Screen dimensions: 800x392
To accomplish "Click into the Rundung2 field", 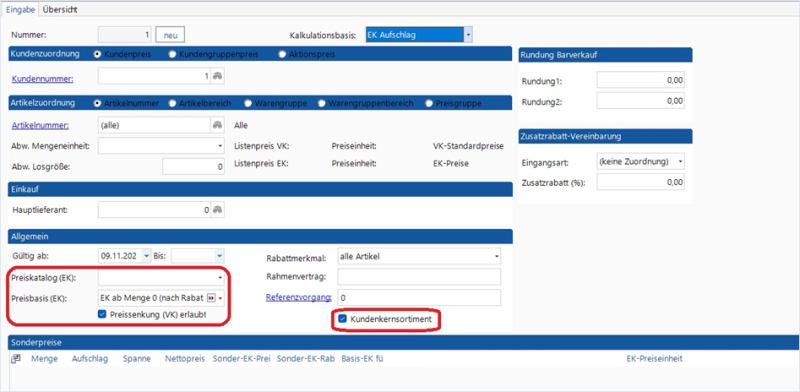I will pos(640,101).
